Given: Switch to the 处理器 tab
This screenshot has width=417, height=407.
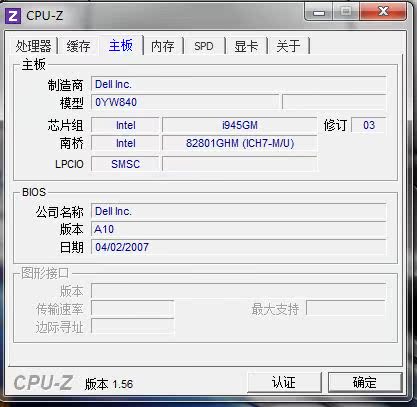Looking at the screenshot, I should click(33, 46).
